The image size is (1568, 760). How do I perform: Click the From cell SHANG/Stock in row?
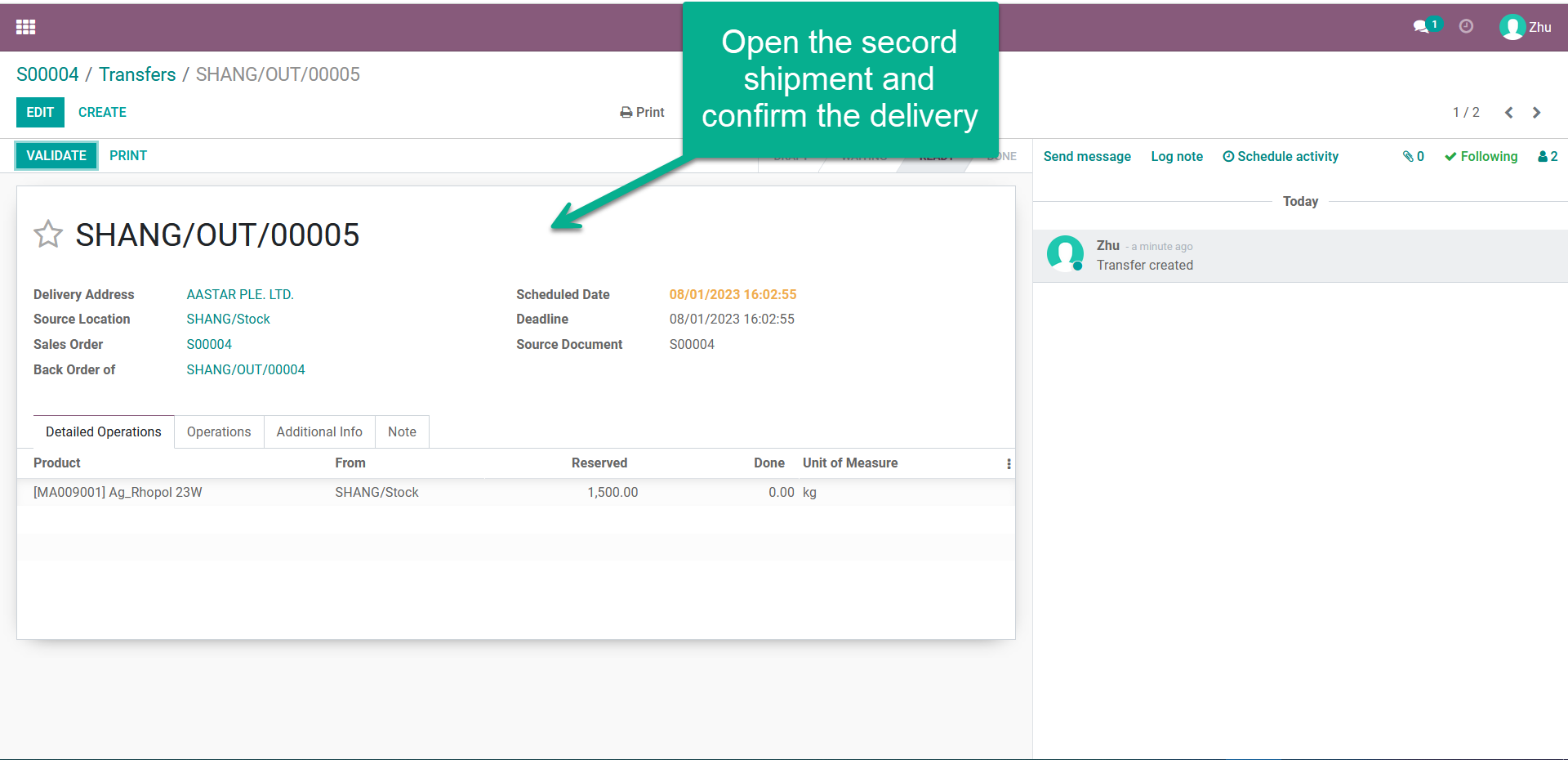(x=376, y=492)
